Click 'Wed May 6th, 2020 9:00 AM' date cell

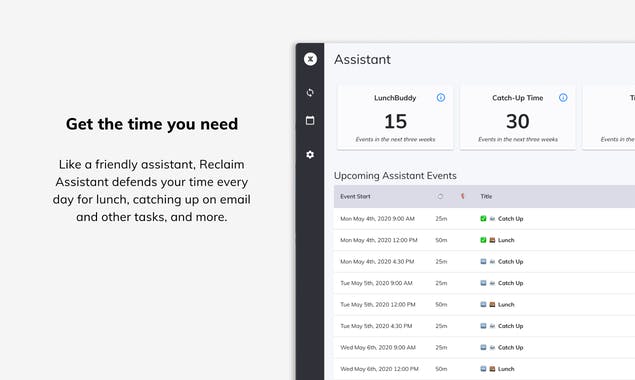(378, 348)
